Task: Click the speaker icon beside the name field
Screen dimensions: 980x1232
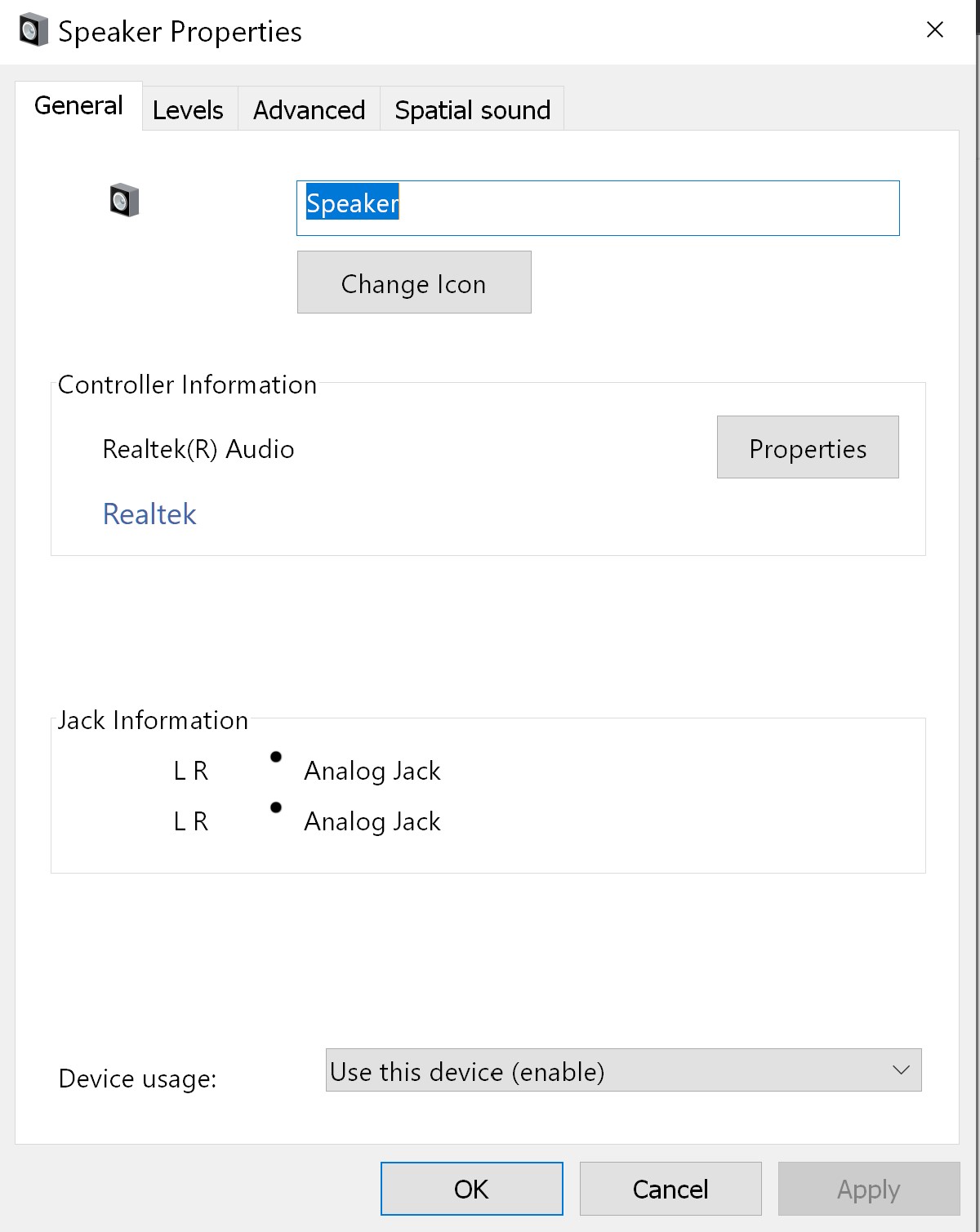Action: click(122, 201)
